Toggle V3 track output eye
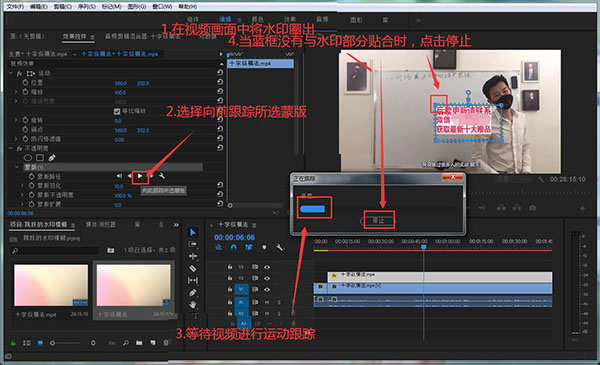The height and width of the screenshot is (365, 600). (x=267, y=267)
